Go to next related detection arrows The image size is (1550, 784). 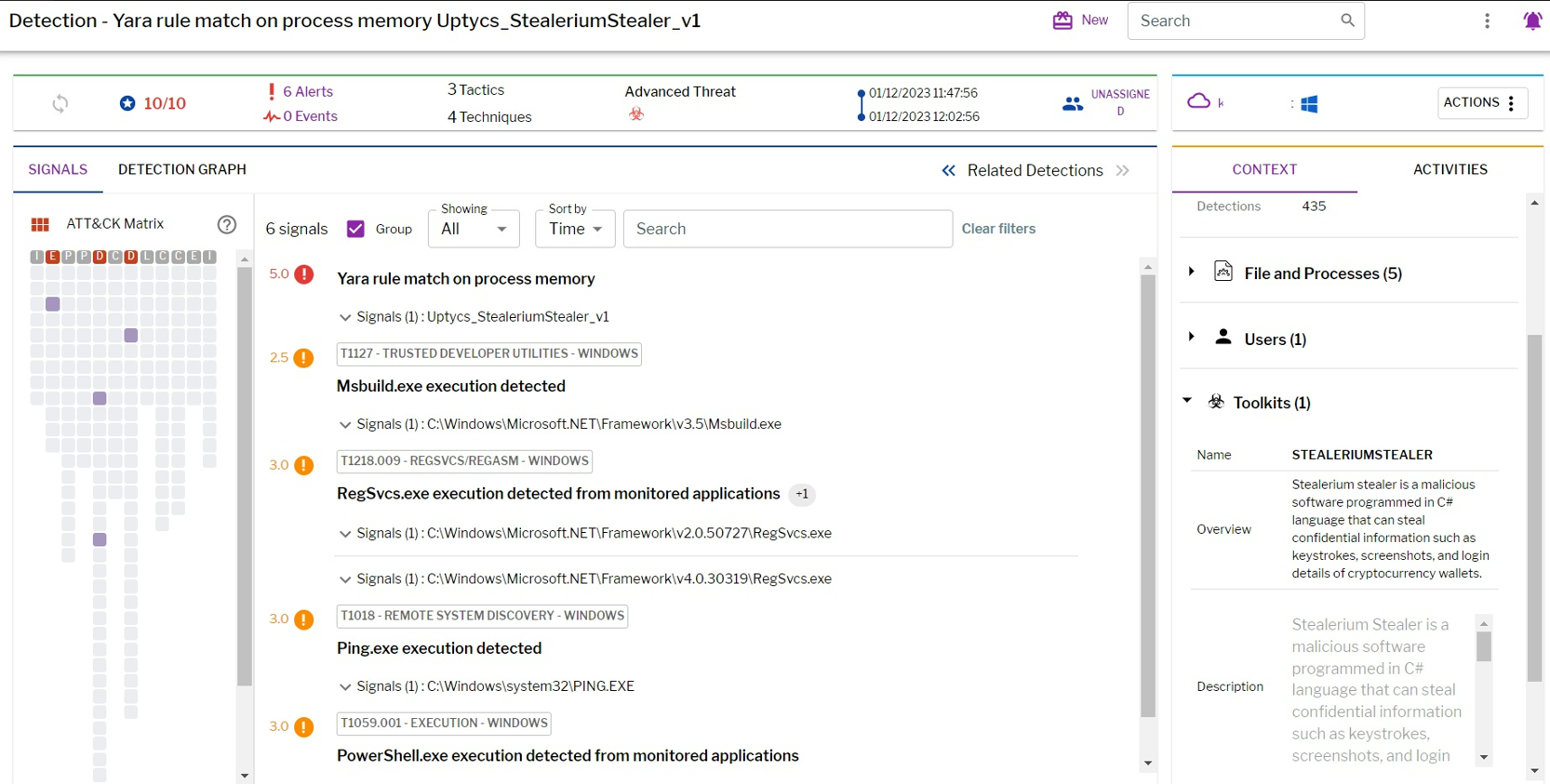click(1123, 170)
